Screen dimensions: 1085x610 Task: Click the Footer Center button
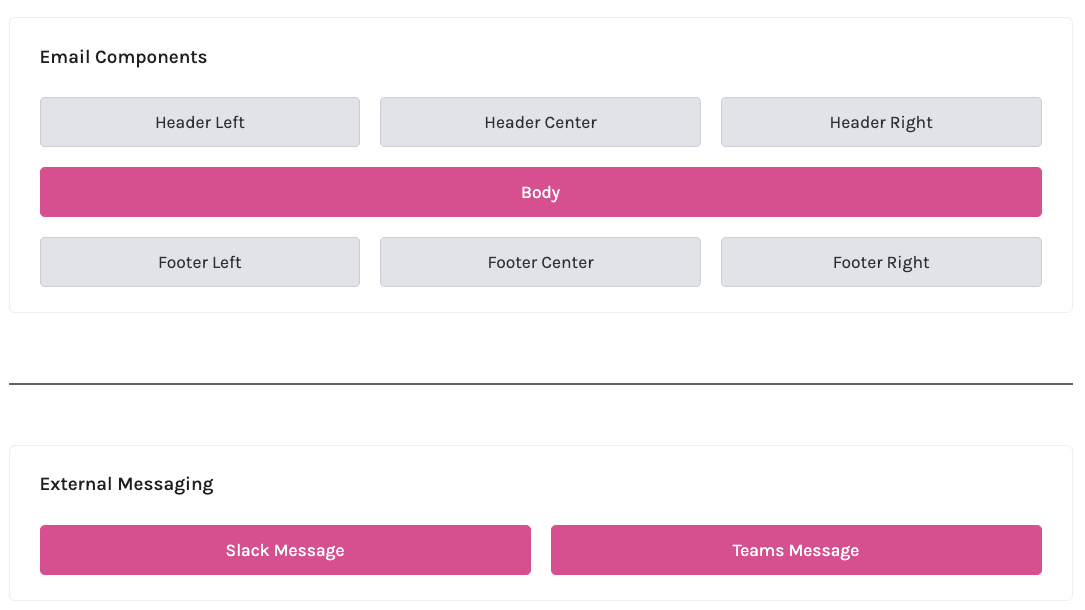[x=540, y=262]
